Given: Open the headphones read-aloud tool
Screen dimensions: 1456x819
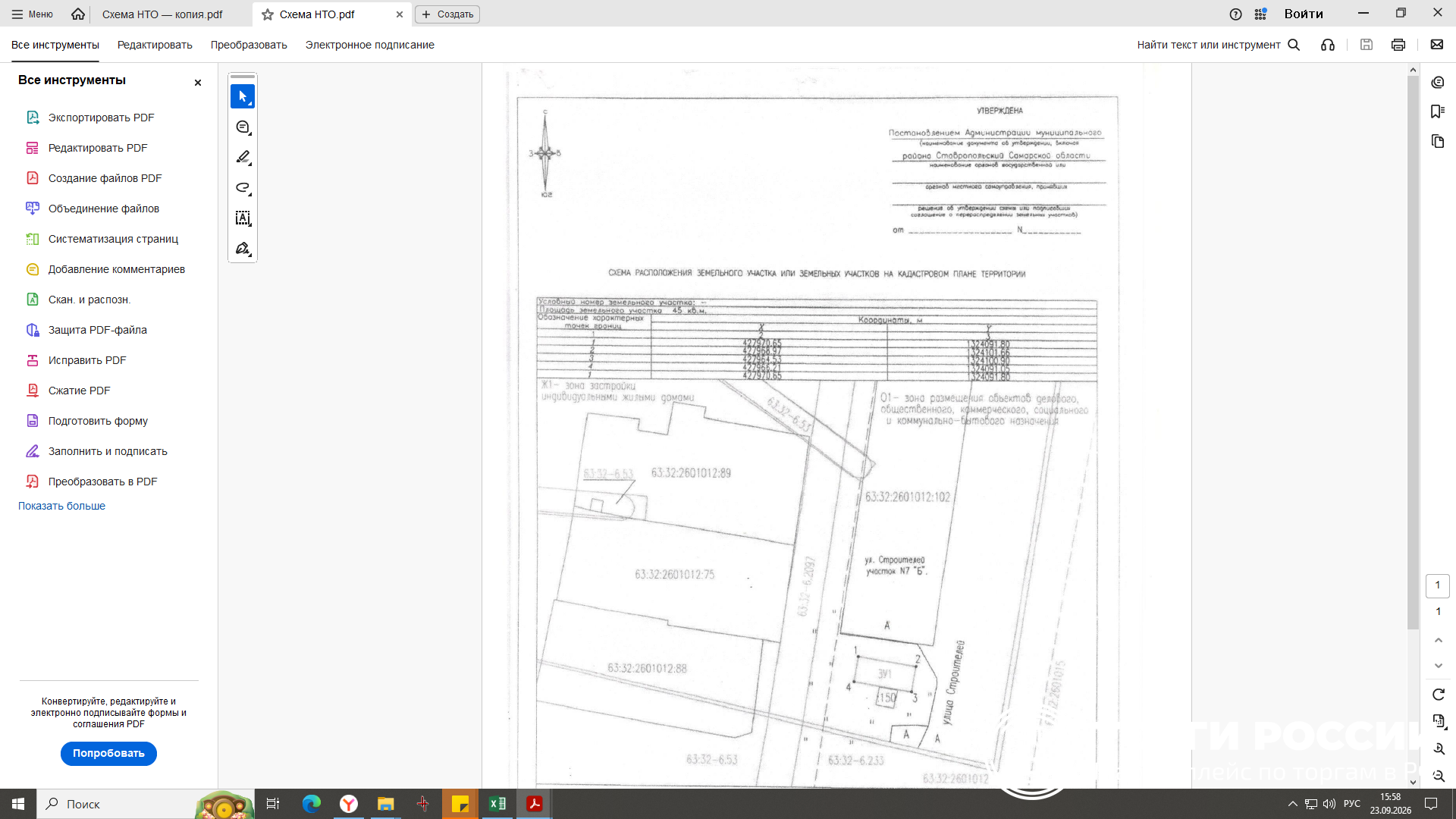Looking at the screenshot, I should [x=1328, y=45].
